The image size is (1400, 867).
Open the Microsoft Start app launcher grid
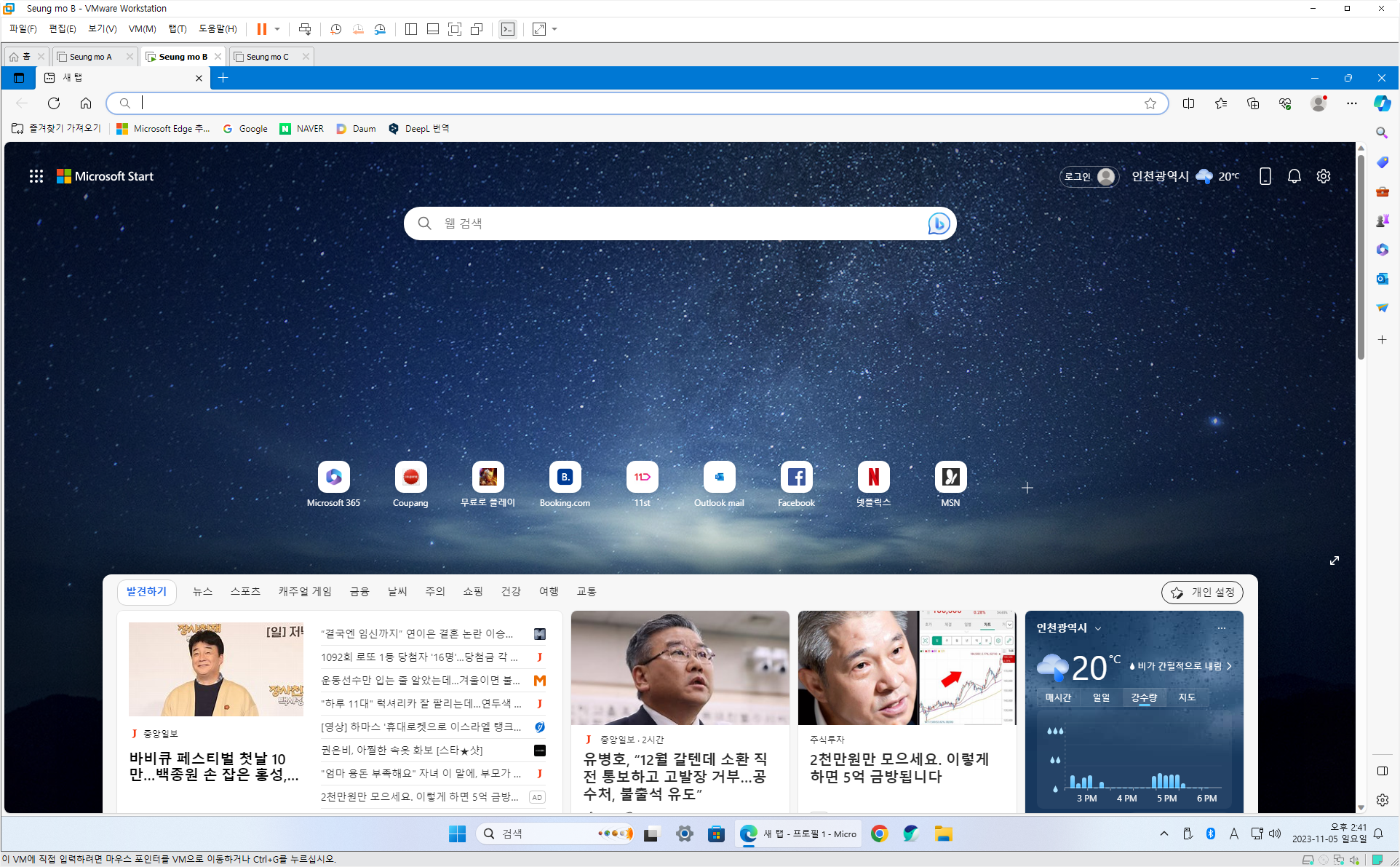36,176
